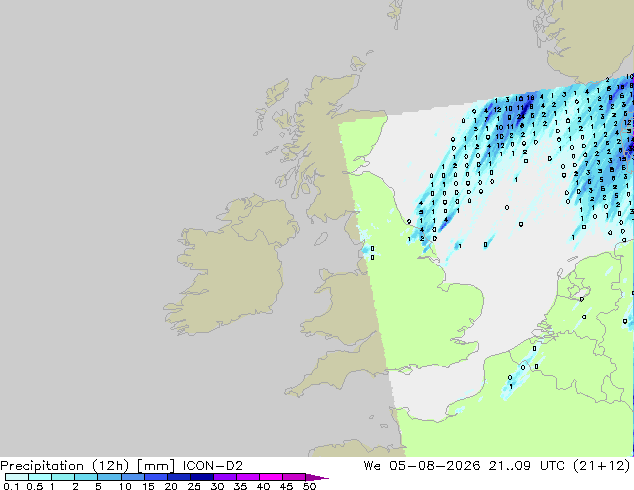This screenshot has height=490, width=634.
Task: Click the '25' legend scale label
Action: tap(194, 486)
